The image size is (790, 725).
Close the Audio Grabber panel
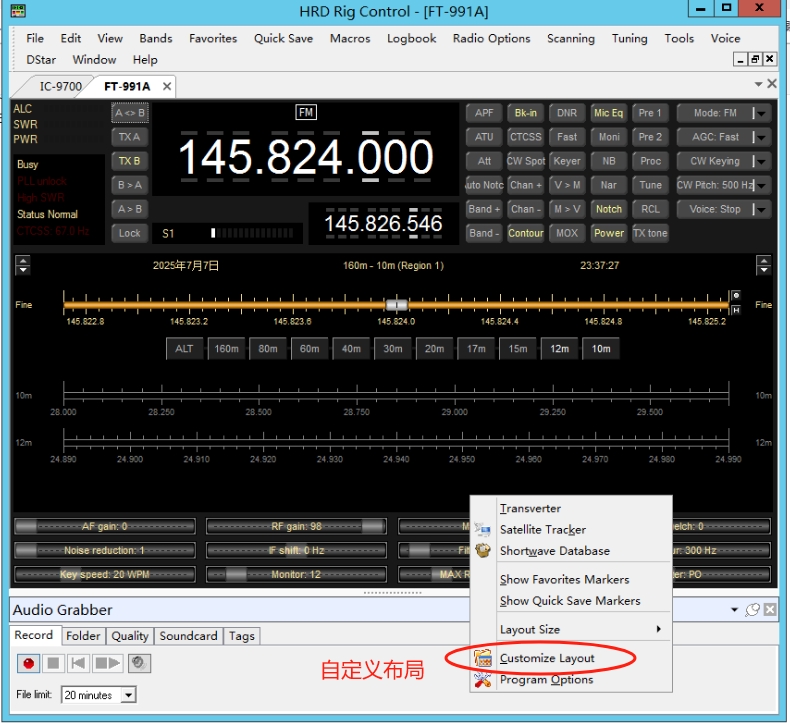pyautogui.click(x=770, y=610)
